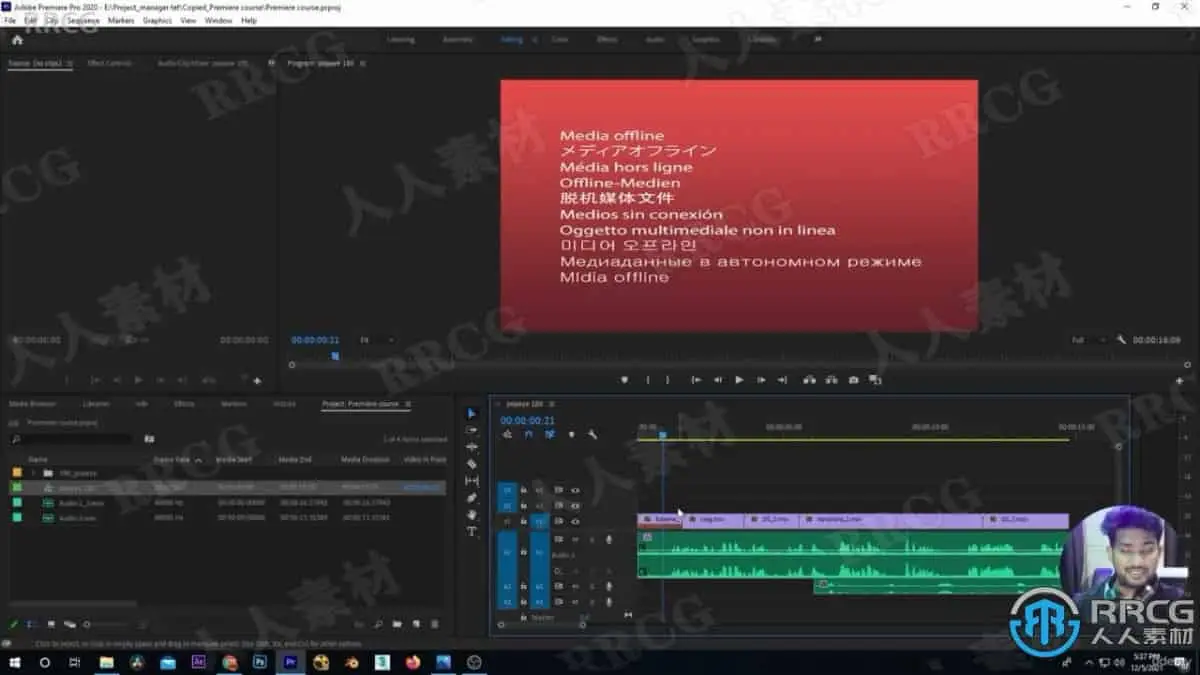Click the New Bin folder icon
Viewport: 1200px width, 675px height.
point(397,623)
